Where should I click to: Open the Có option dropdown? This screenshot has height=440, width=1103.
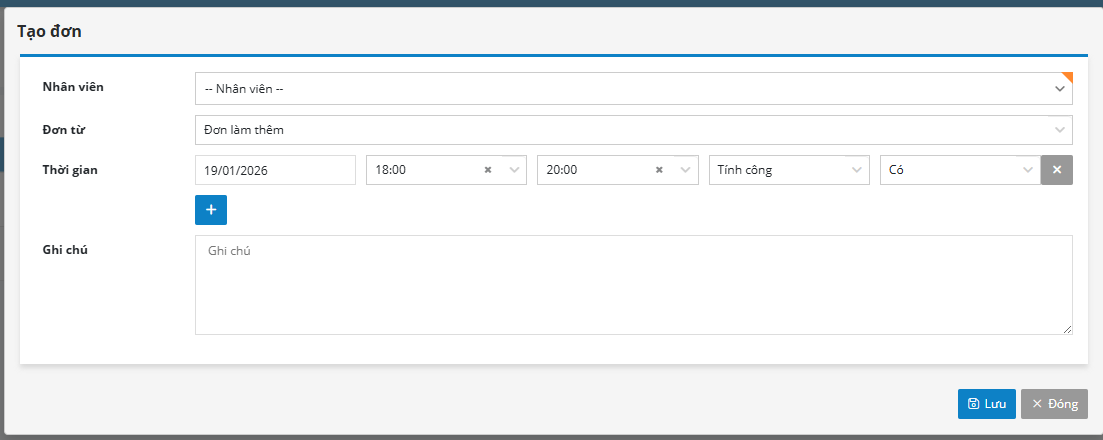959,170
